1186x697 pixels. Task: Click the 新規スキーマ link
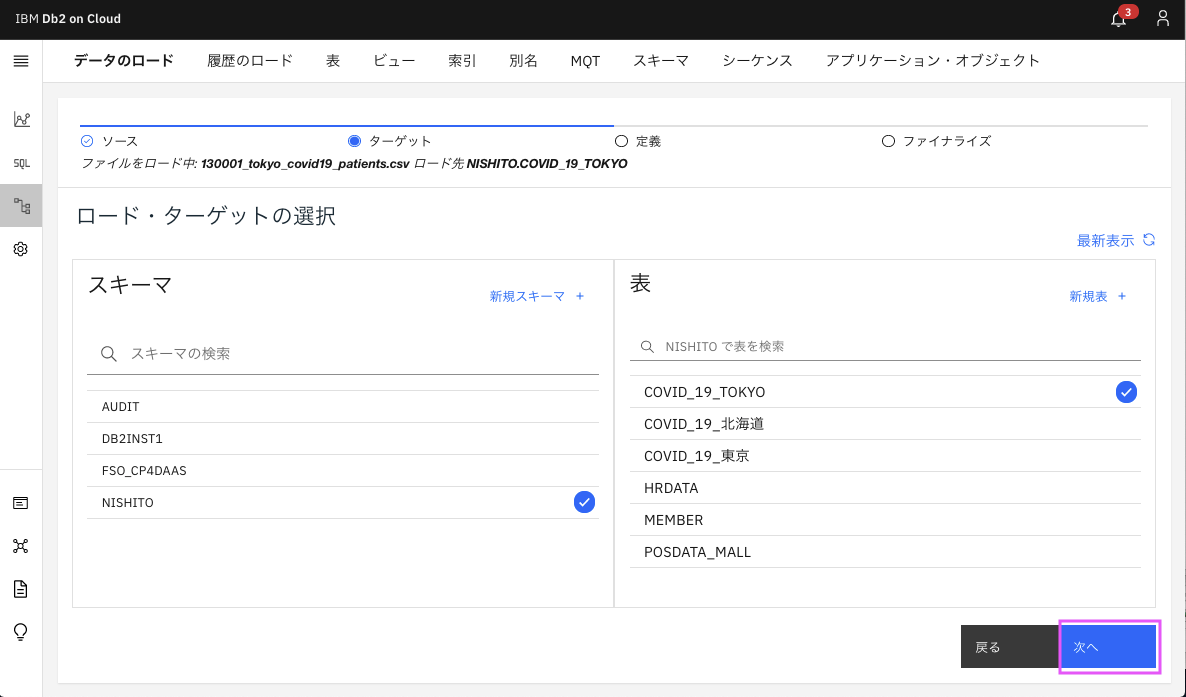pos(527,296)
